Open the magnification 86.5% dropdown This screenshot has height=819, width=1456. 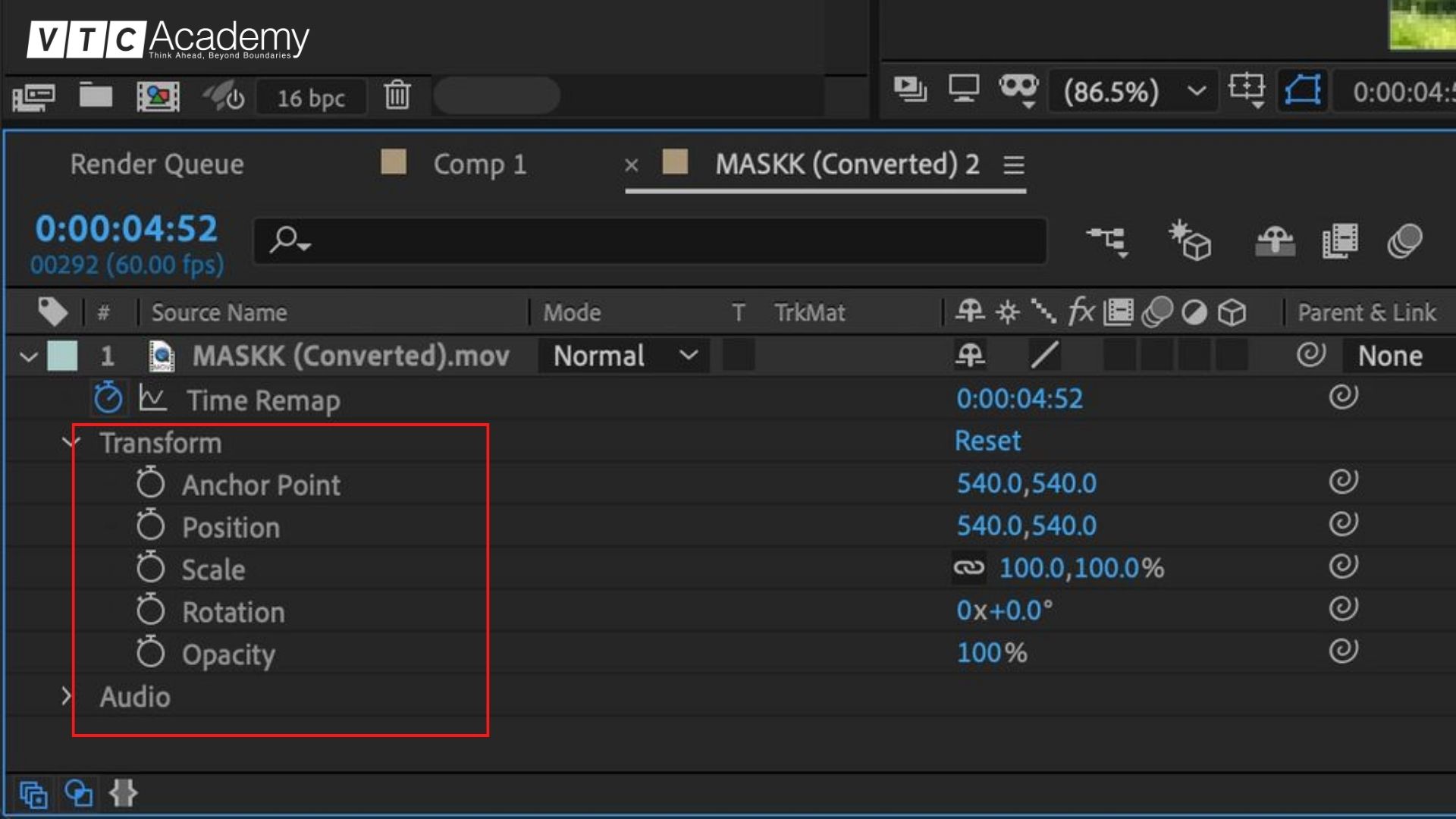pos(1130,91)
